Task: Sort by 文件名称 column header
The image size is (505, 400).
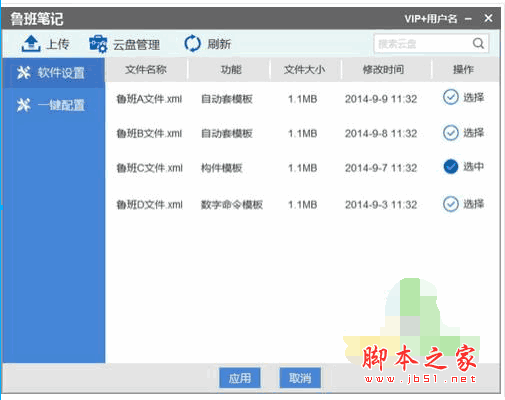Action: [x=146, y=69]
